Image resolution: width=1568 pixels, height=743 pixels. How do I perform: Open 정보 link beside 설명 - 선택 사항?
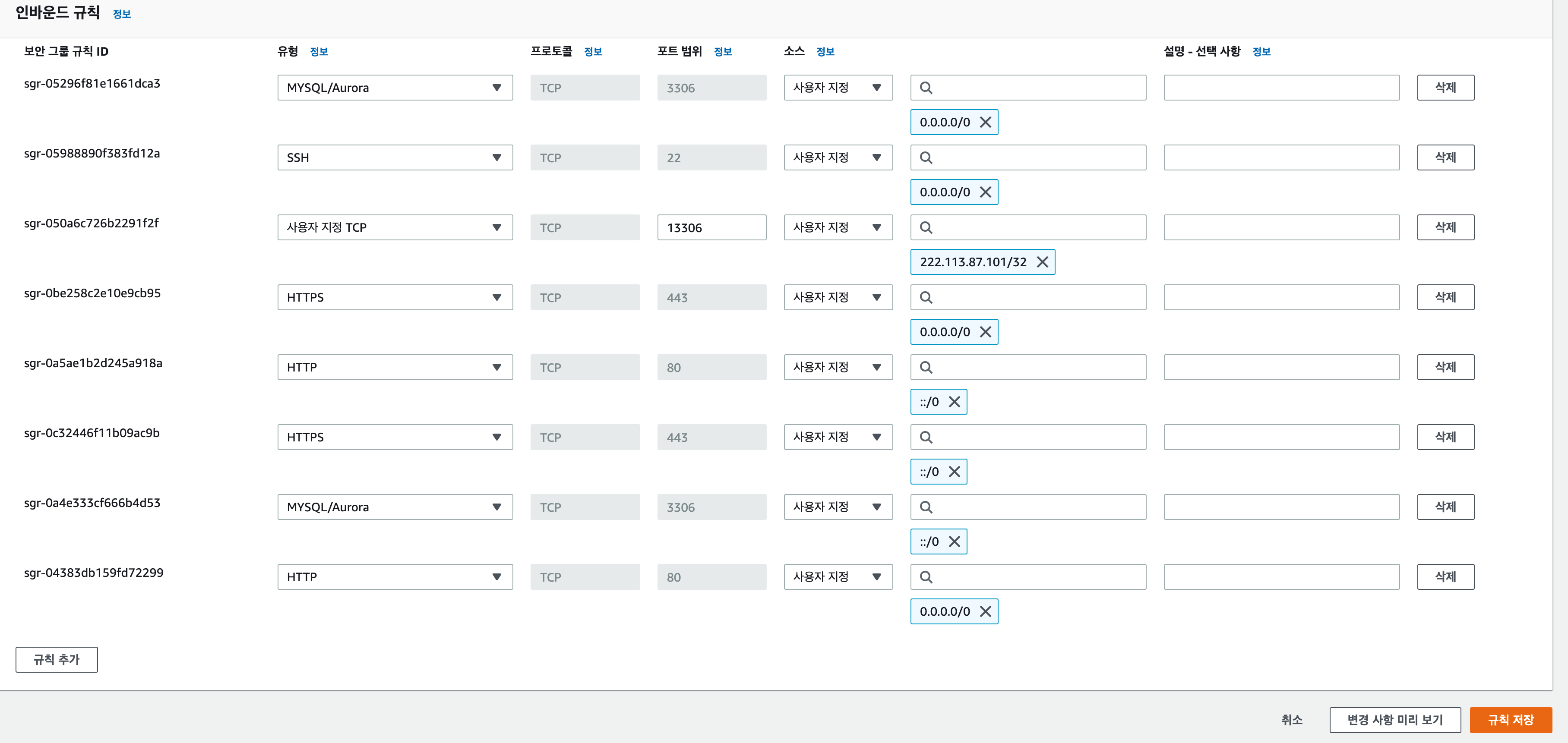[x=1261, y=52]
